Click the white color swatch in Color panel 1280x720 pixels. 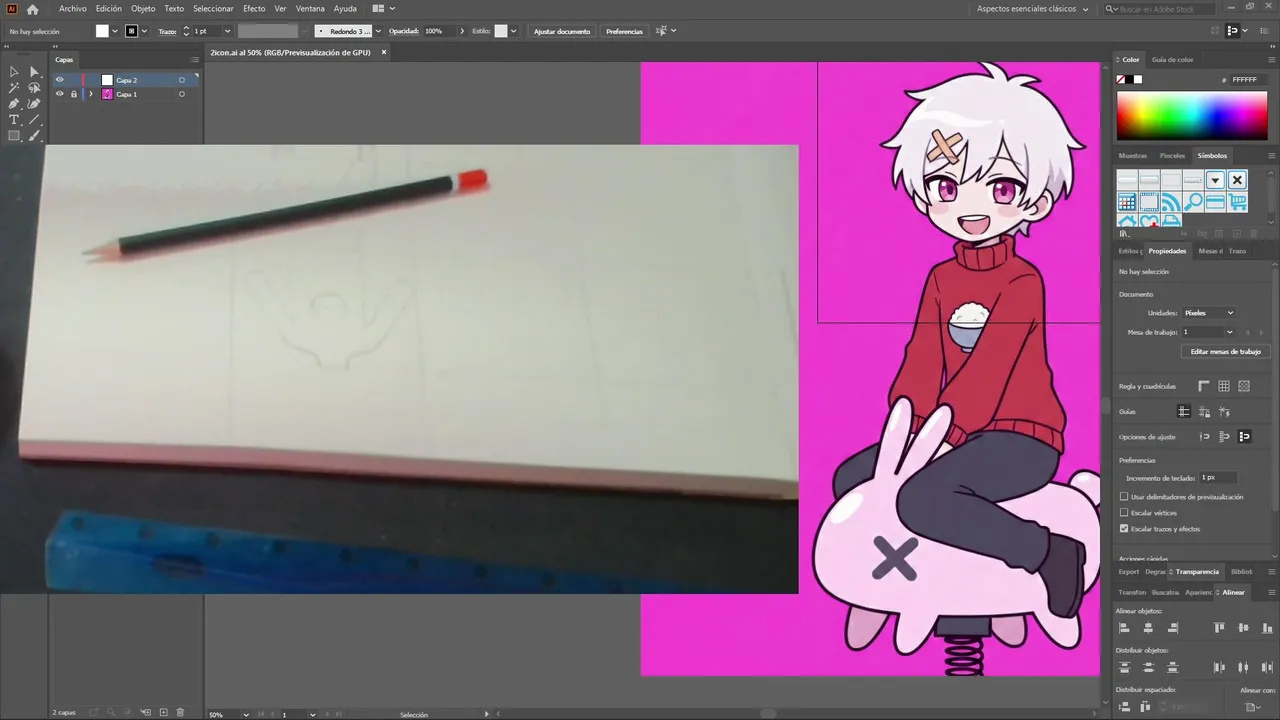(1137, 79)
